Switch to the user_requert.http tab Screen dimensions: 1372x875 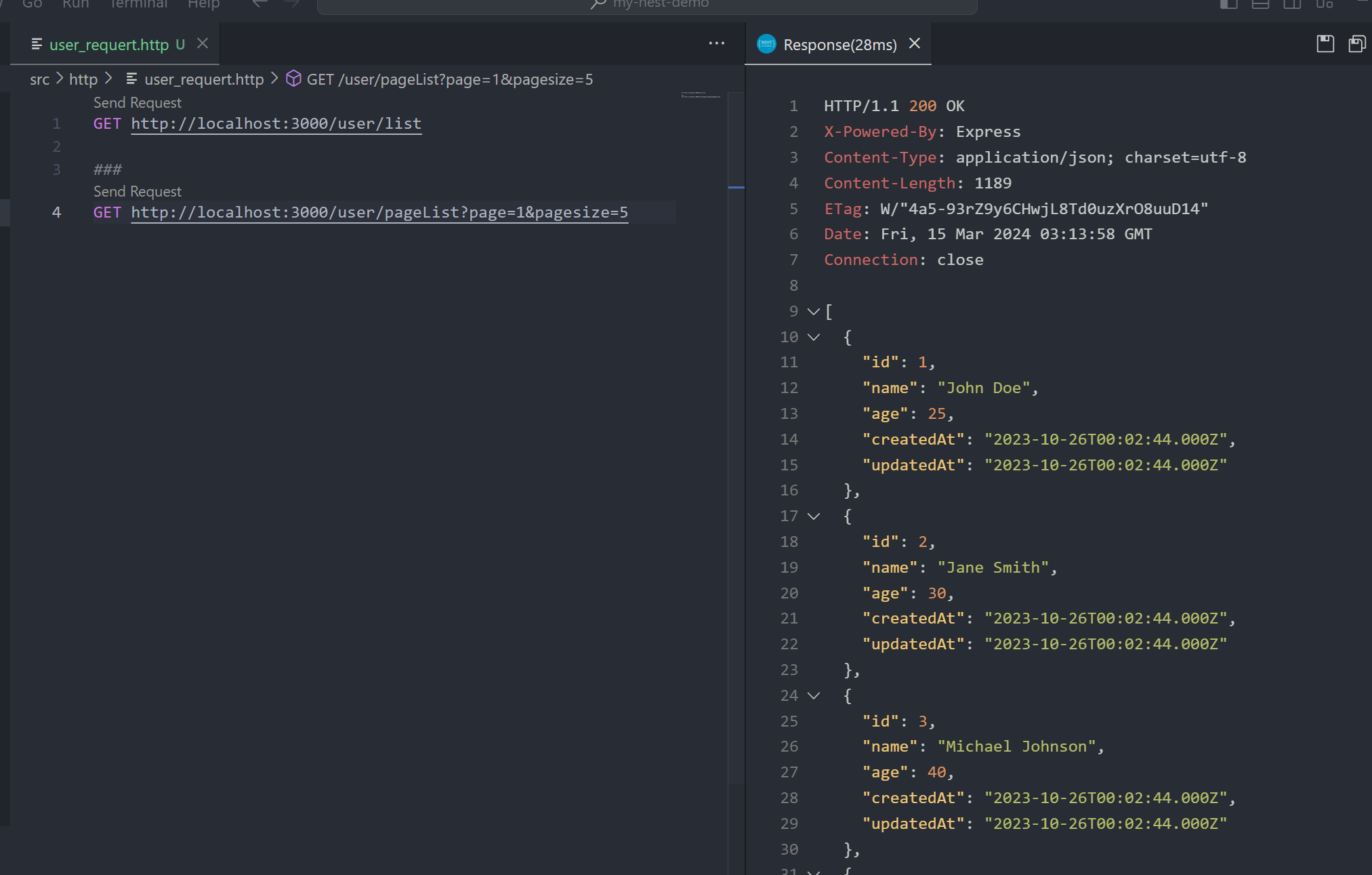tap(108, 45)
